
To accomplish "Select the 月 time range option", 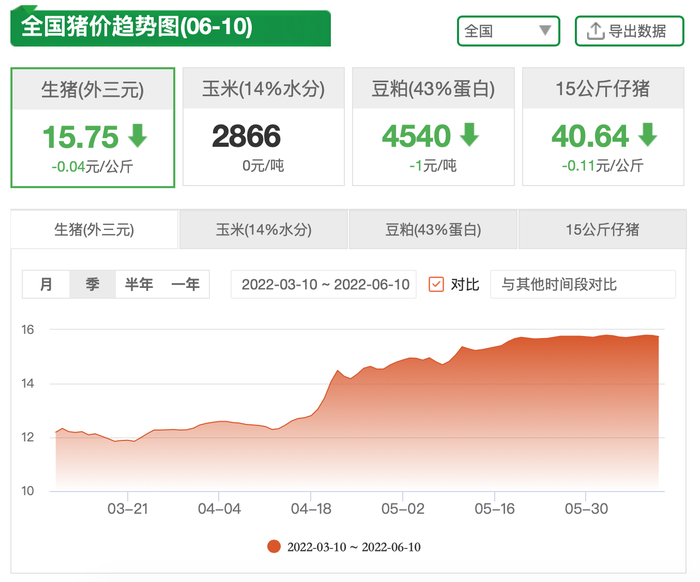I will click(46, 284).
